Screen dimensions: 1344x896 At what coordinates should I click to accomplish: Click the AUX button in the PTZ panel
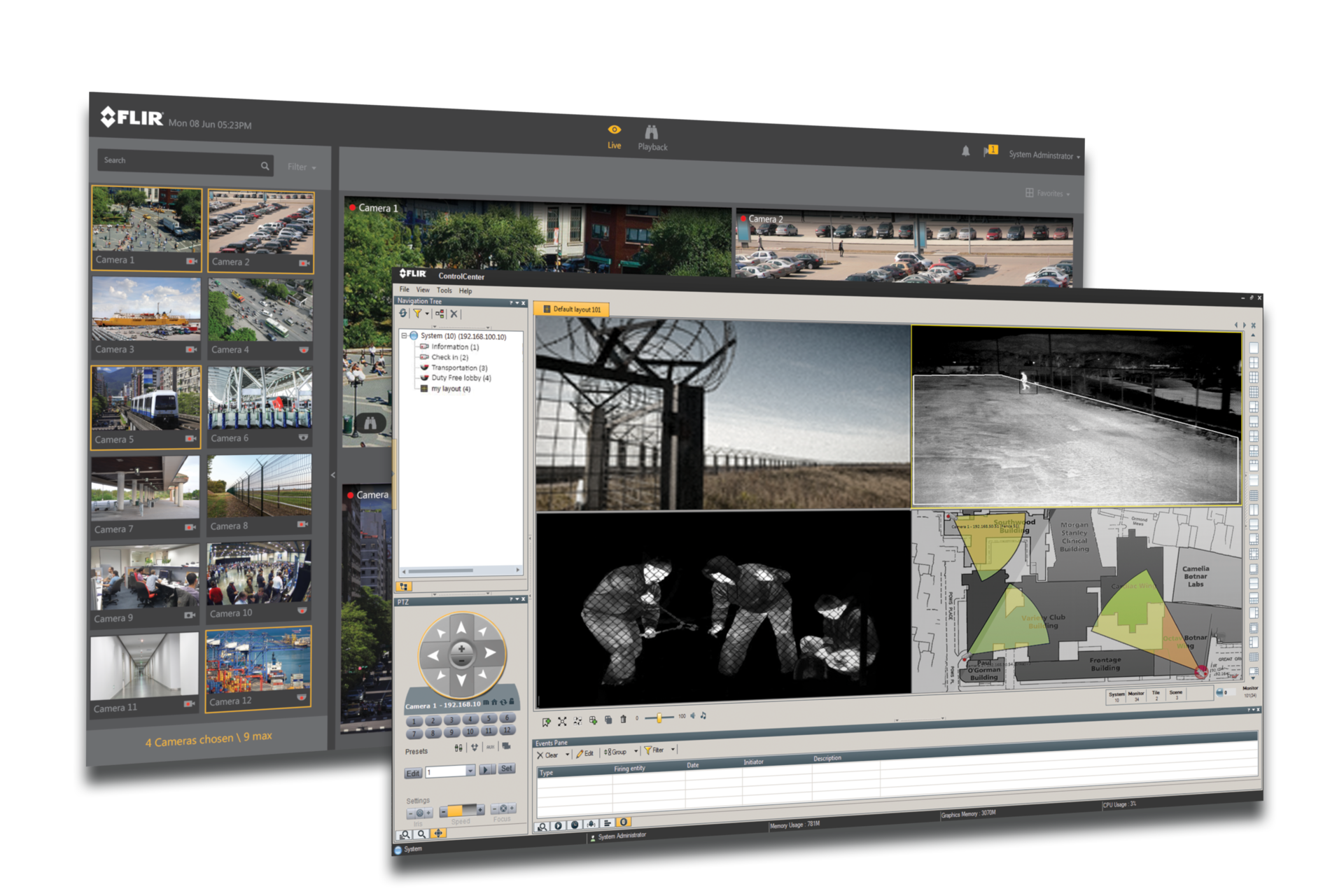pyautogui.click(x=490, y=747)
